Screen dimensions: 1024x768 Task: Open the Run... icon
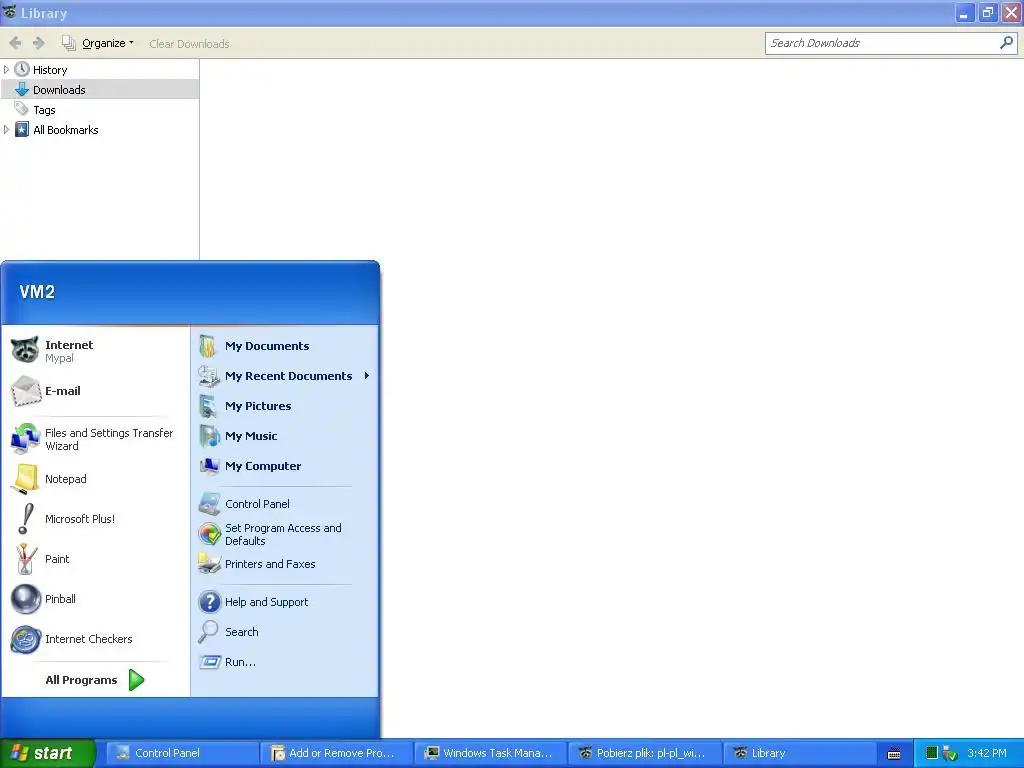click(x=209, y=662)
